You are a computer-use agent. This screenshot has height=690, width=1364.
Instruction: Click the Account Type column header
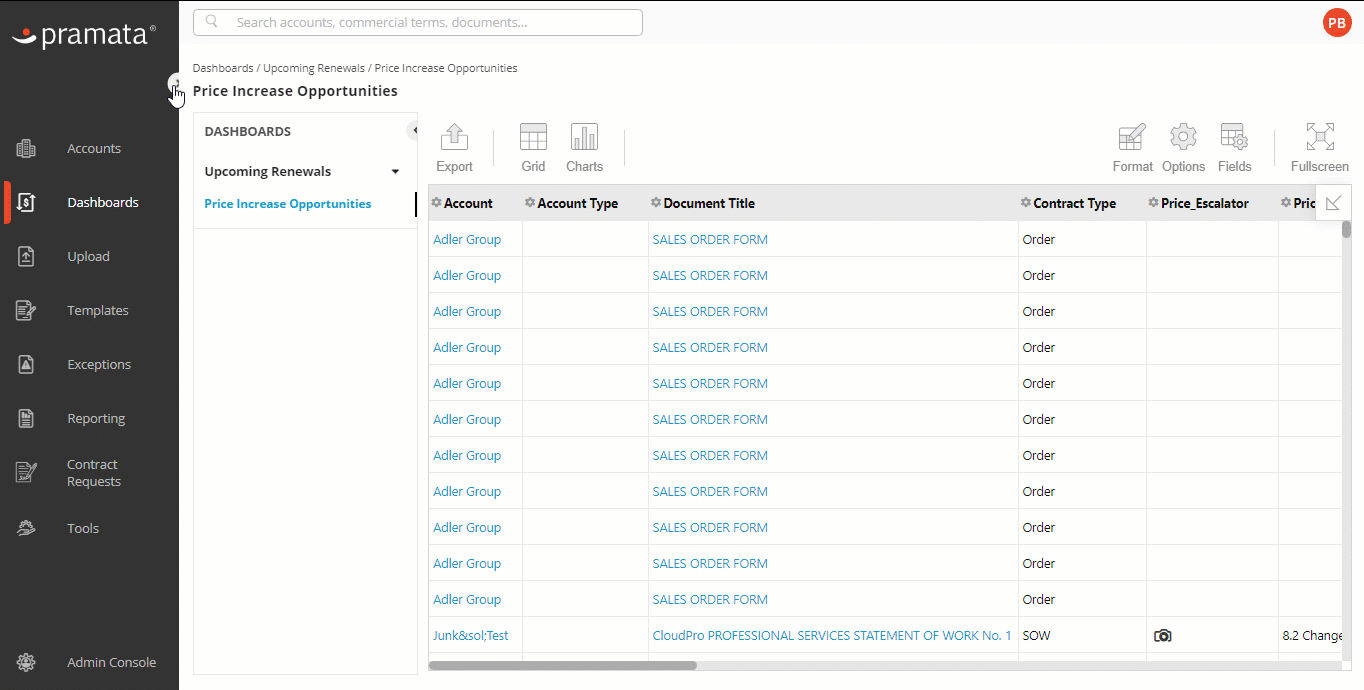(x=577, y=204)
